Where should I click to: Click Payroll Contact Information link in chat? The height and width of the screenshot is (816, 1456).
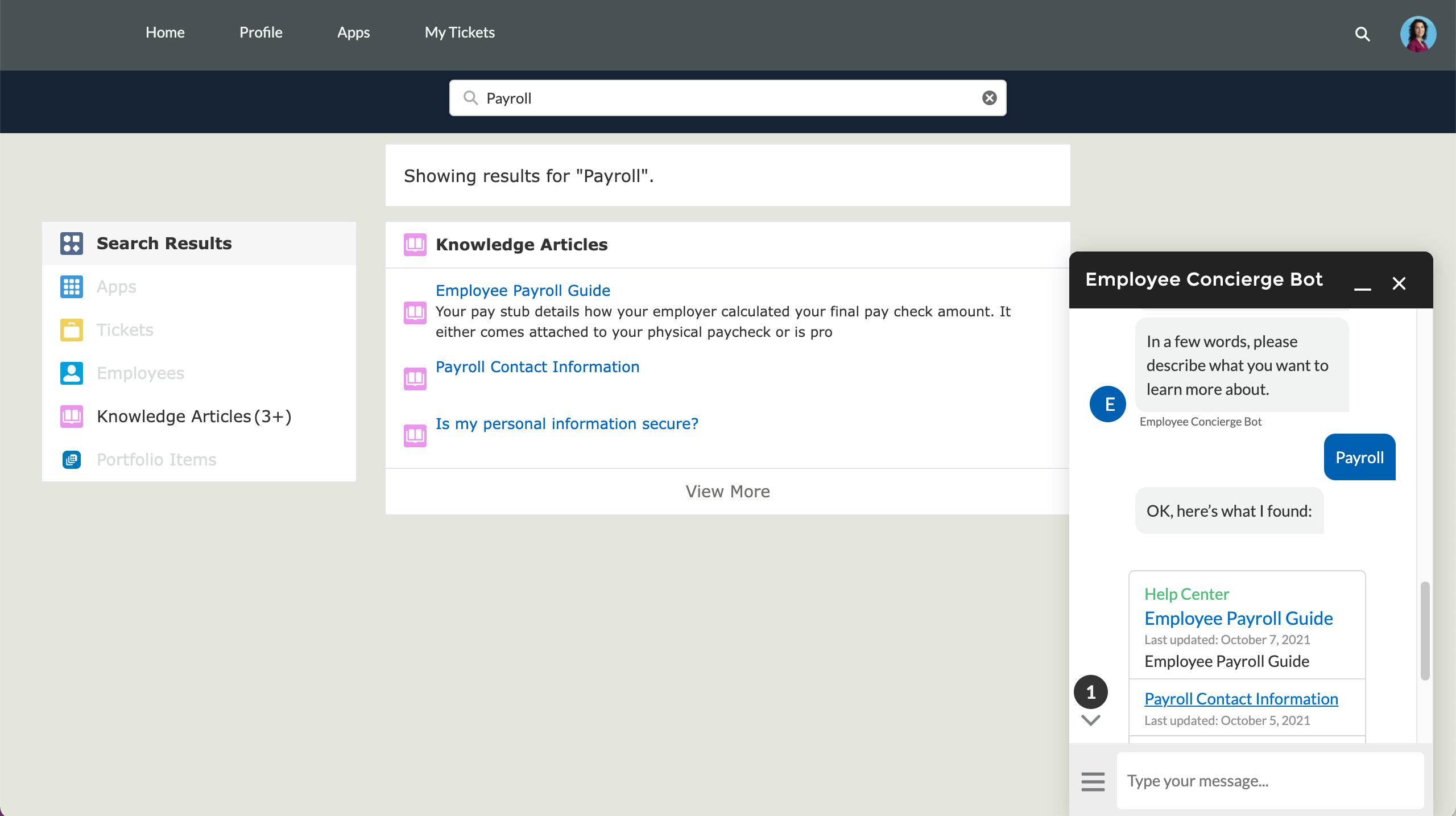[x=1241, y=699]
